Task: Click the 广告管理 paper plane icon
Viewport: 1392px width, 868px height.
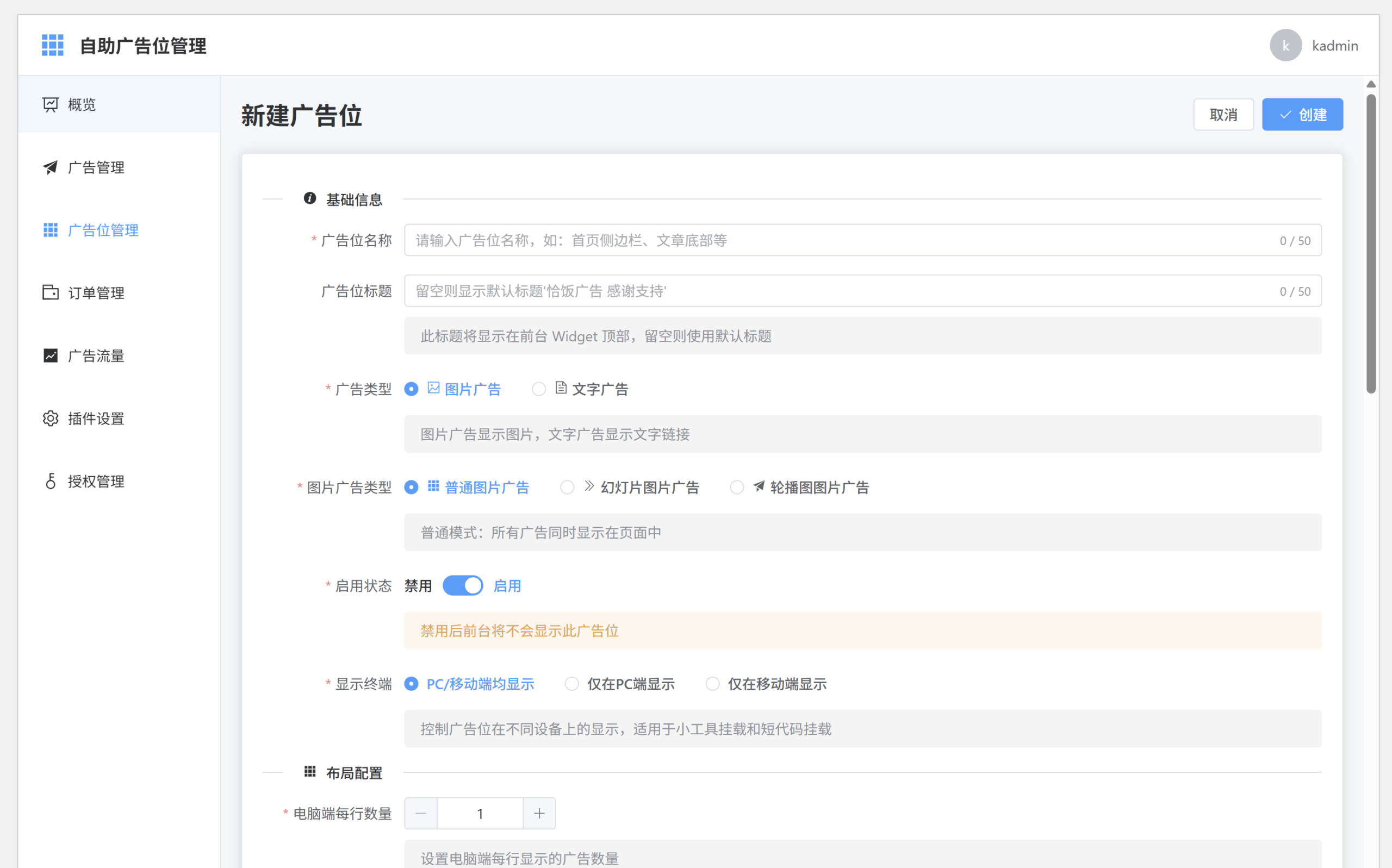Action: 51,167
